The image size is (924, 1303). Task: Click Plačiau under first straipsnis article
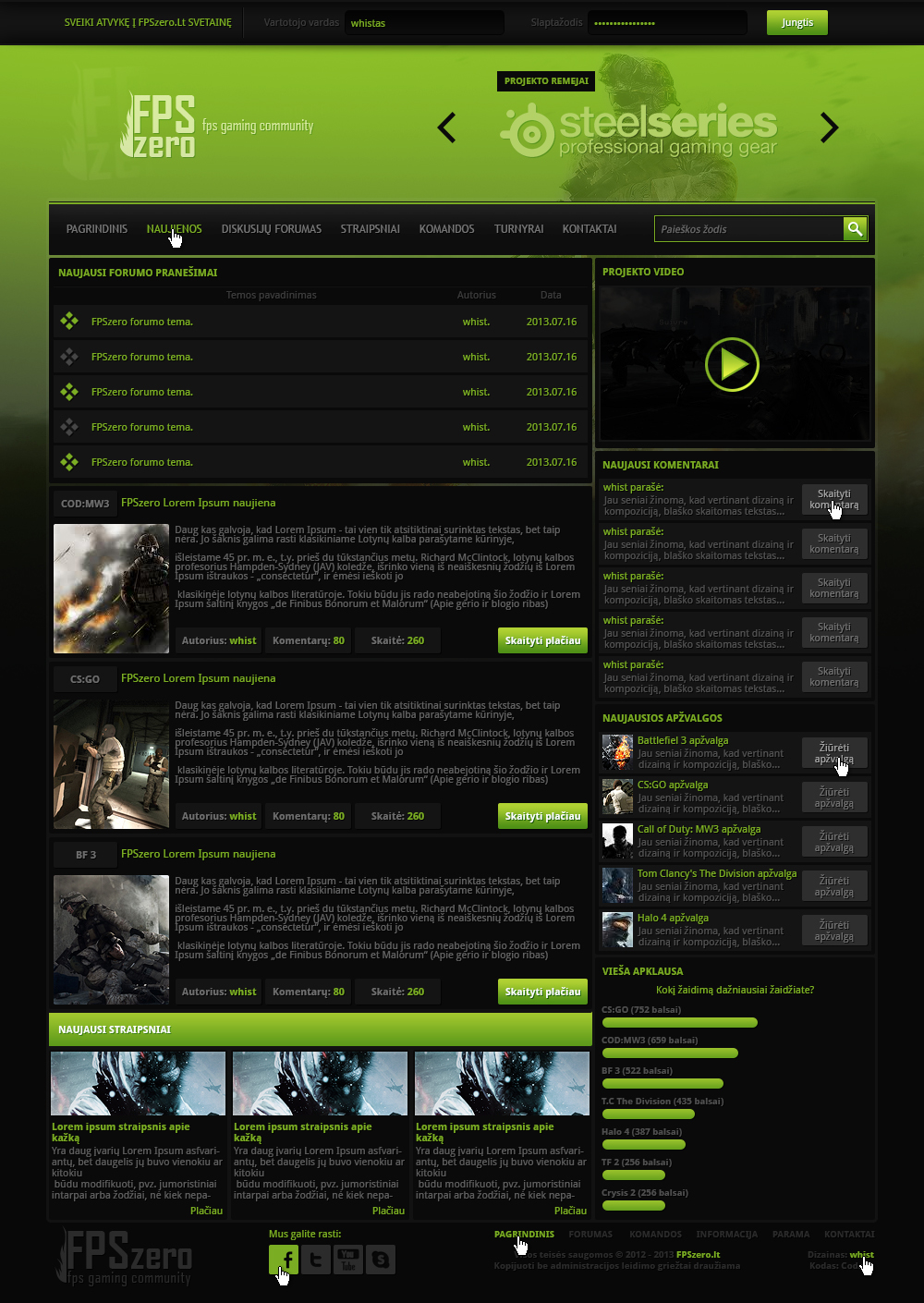click(x=206, y=1211)
